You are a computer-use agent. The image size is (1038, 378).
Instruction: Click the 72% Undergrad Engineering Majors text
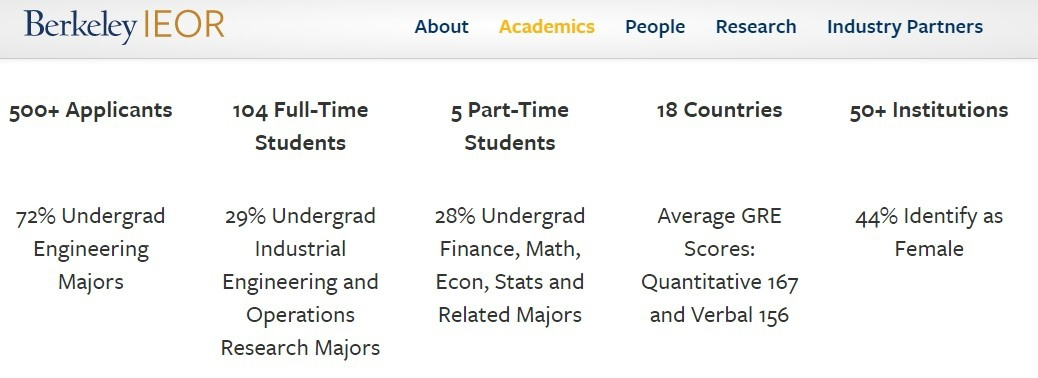tap(91, 249)
